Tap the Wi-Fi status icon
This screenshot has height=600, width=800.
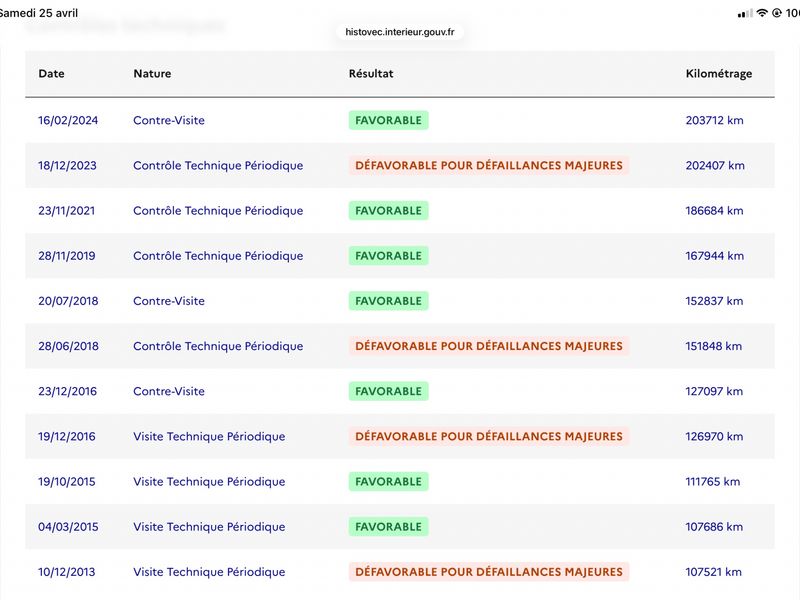pos(762,13)
